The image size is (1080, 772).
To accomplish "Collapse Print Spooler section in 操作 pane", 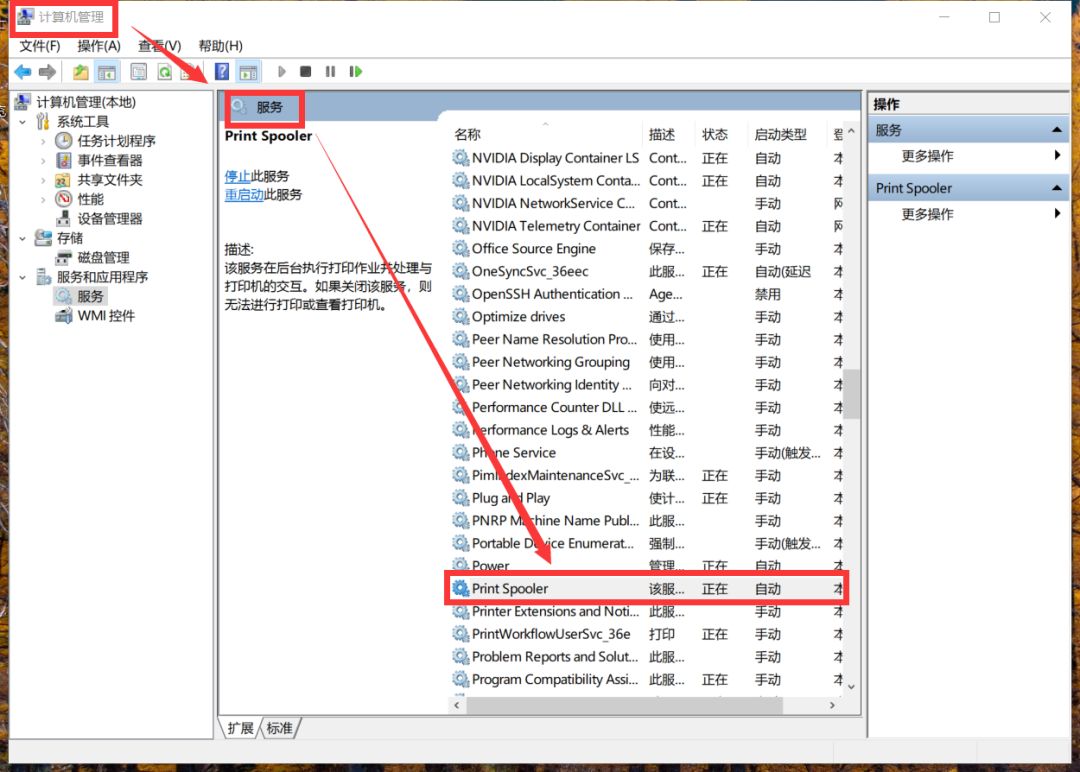I will 1056,188.
